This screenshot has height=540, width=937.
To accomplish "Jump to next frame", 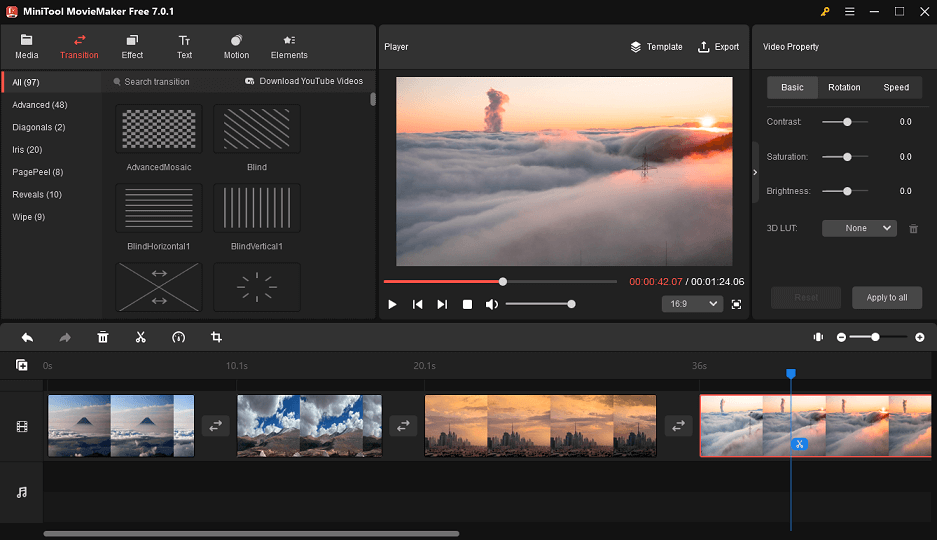I will point(442,304).
